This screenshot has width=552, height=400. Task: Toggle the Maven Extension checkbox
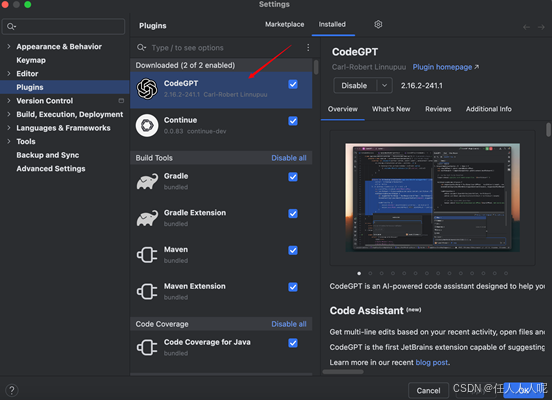coord(293,287)
